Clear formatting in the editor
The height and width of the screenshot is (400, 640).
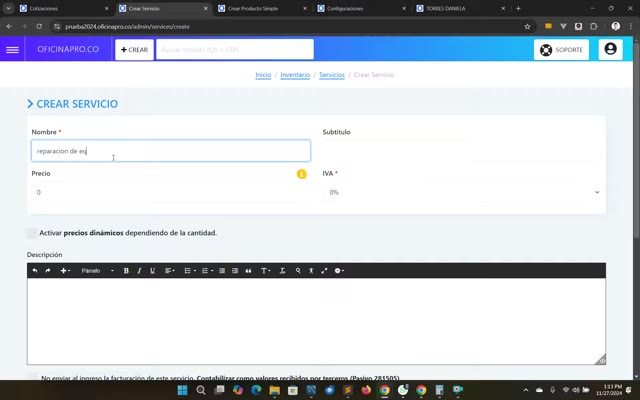[282, 271]
